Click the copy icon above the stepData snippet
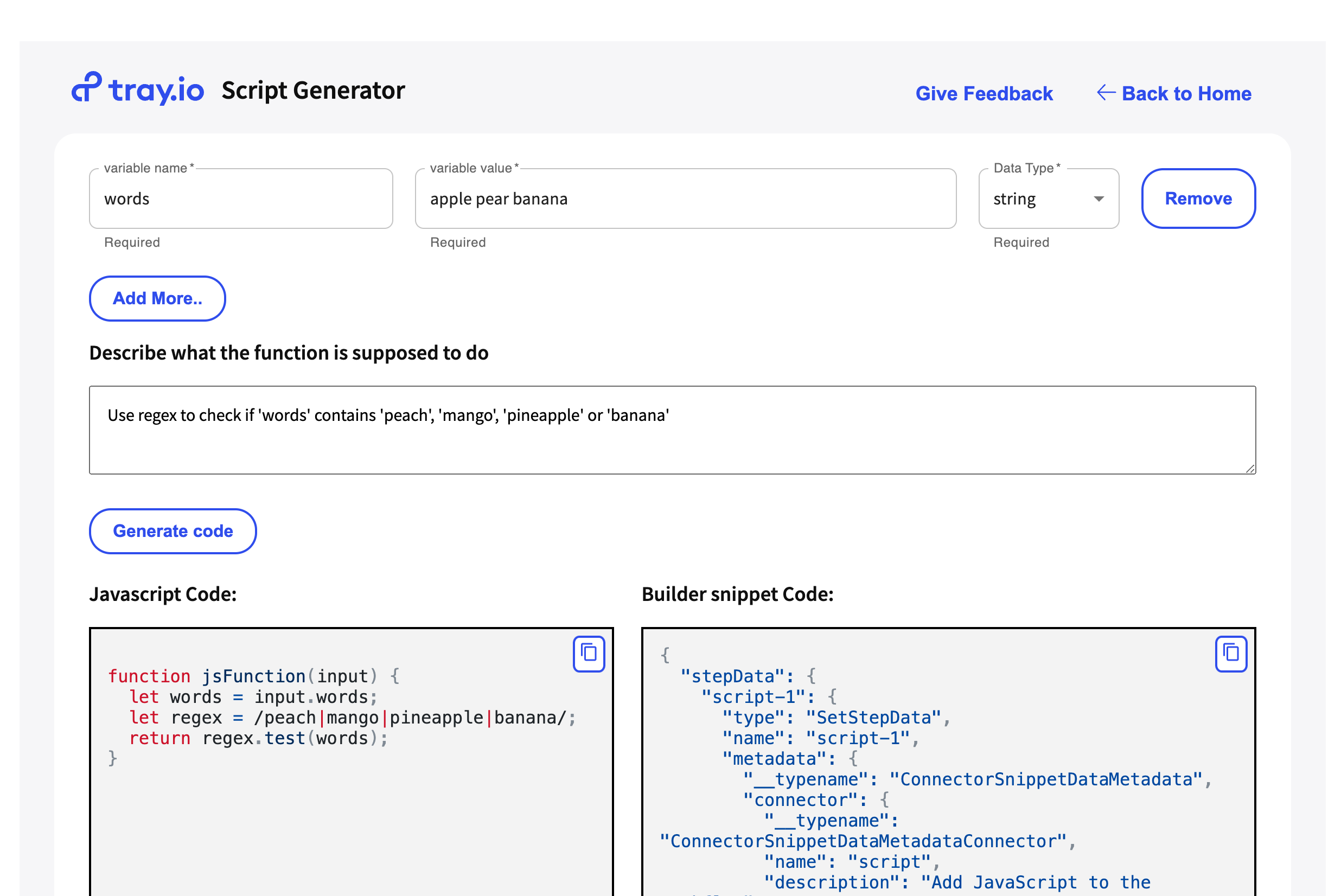The image size is (1341, 896). pyautogui.click(x=1231, y=654)
